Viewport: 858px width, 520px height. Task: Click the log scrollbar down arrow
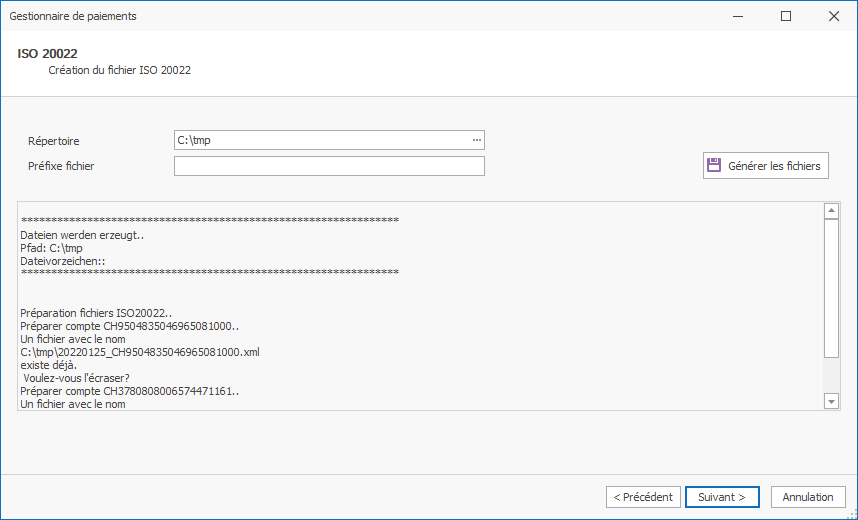click(x=831, y=401)
